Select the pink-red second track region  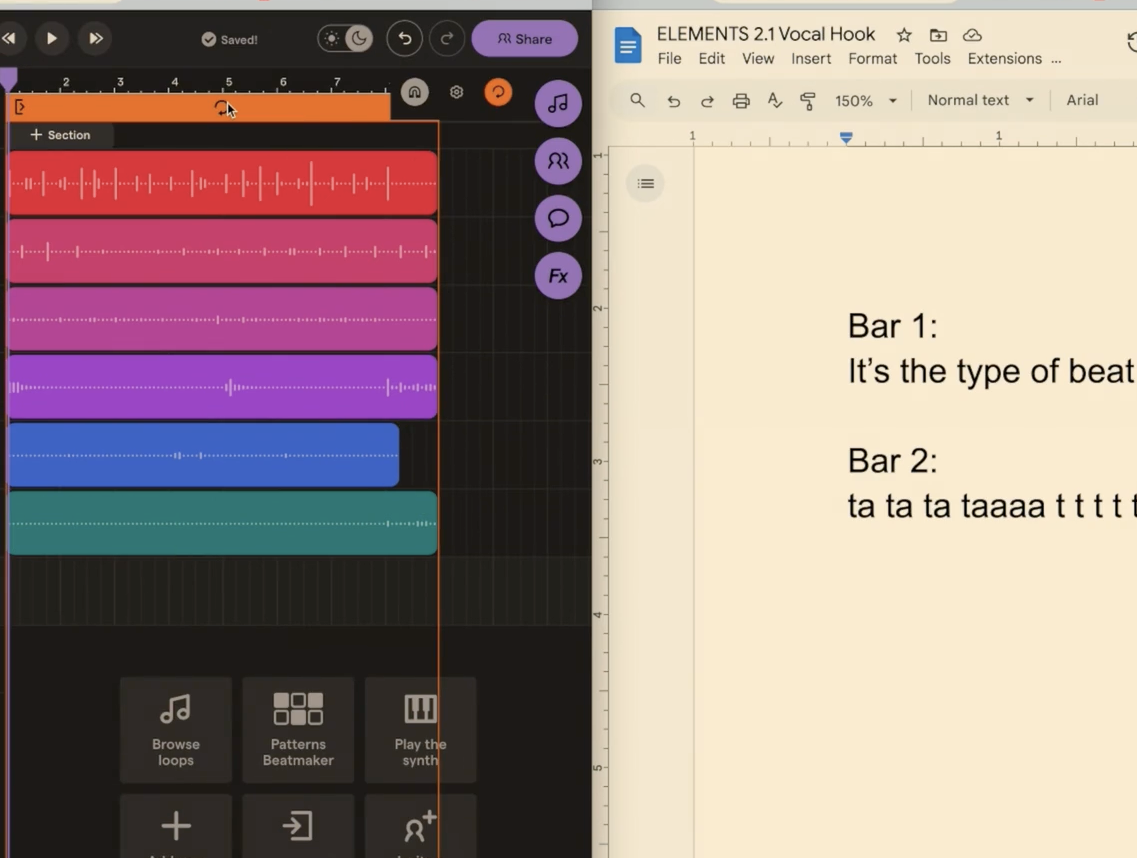pyautogui.click(x=223, y=251)
